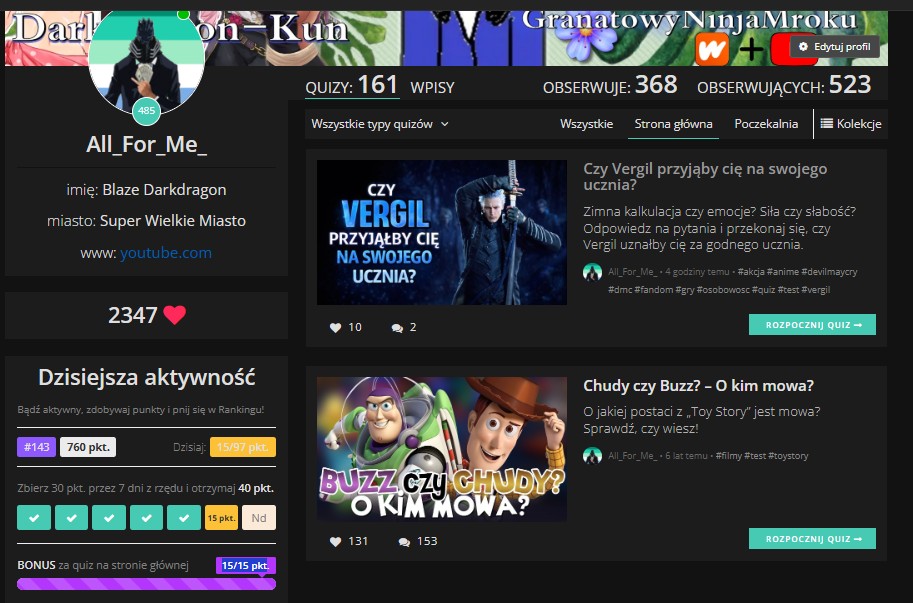The image size is (913, 603).
Task: Click the yellow 15 pkt. day box
Action: tap(220, 517)
